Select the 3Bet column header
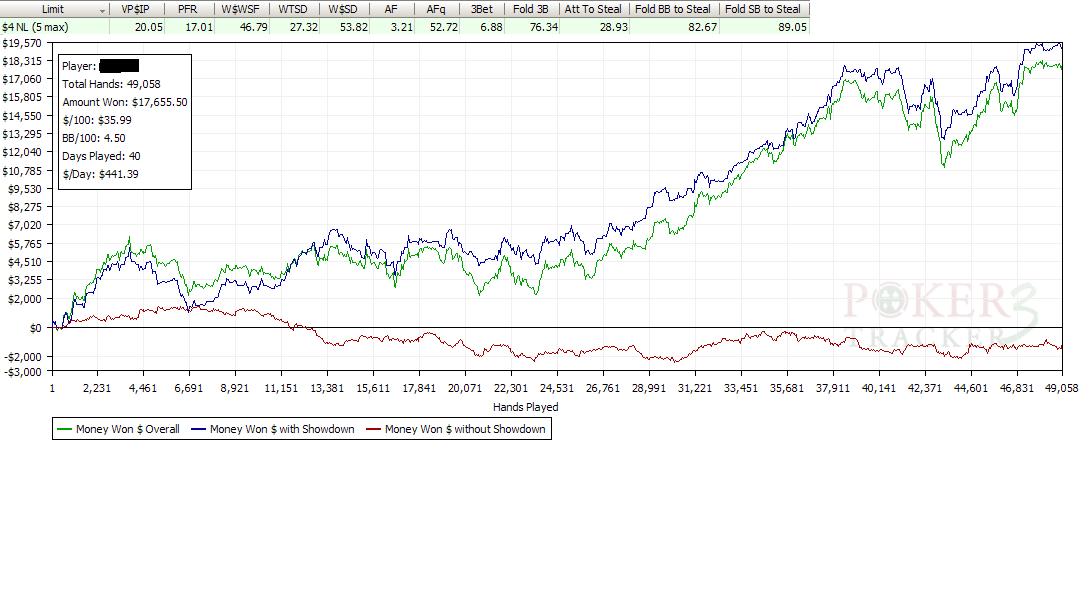1091x614 pixels. coord(482,9)
